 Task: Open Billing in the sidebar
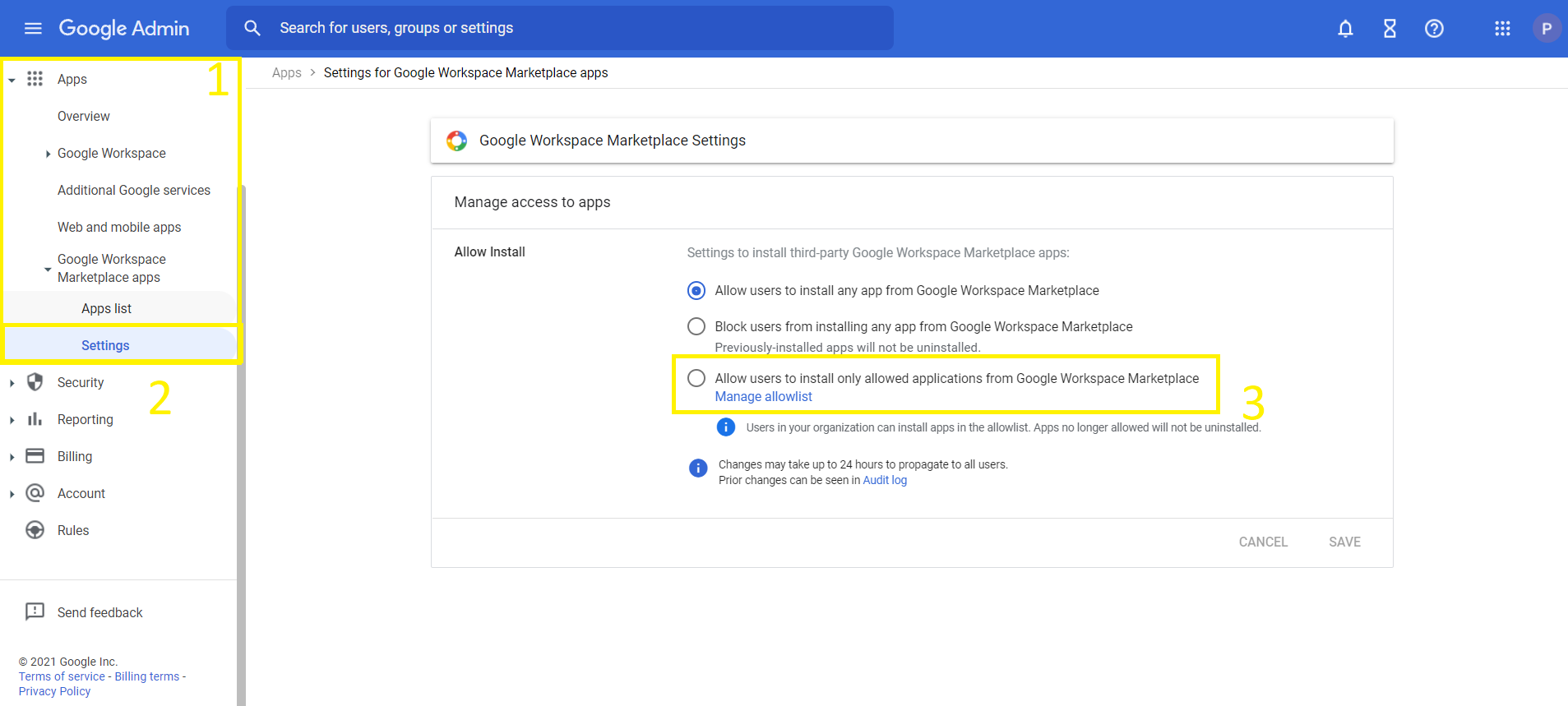click(75, 456)
